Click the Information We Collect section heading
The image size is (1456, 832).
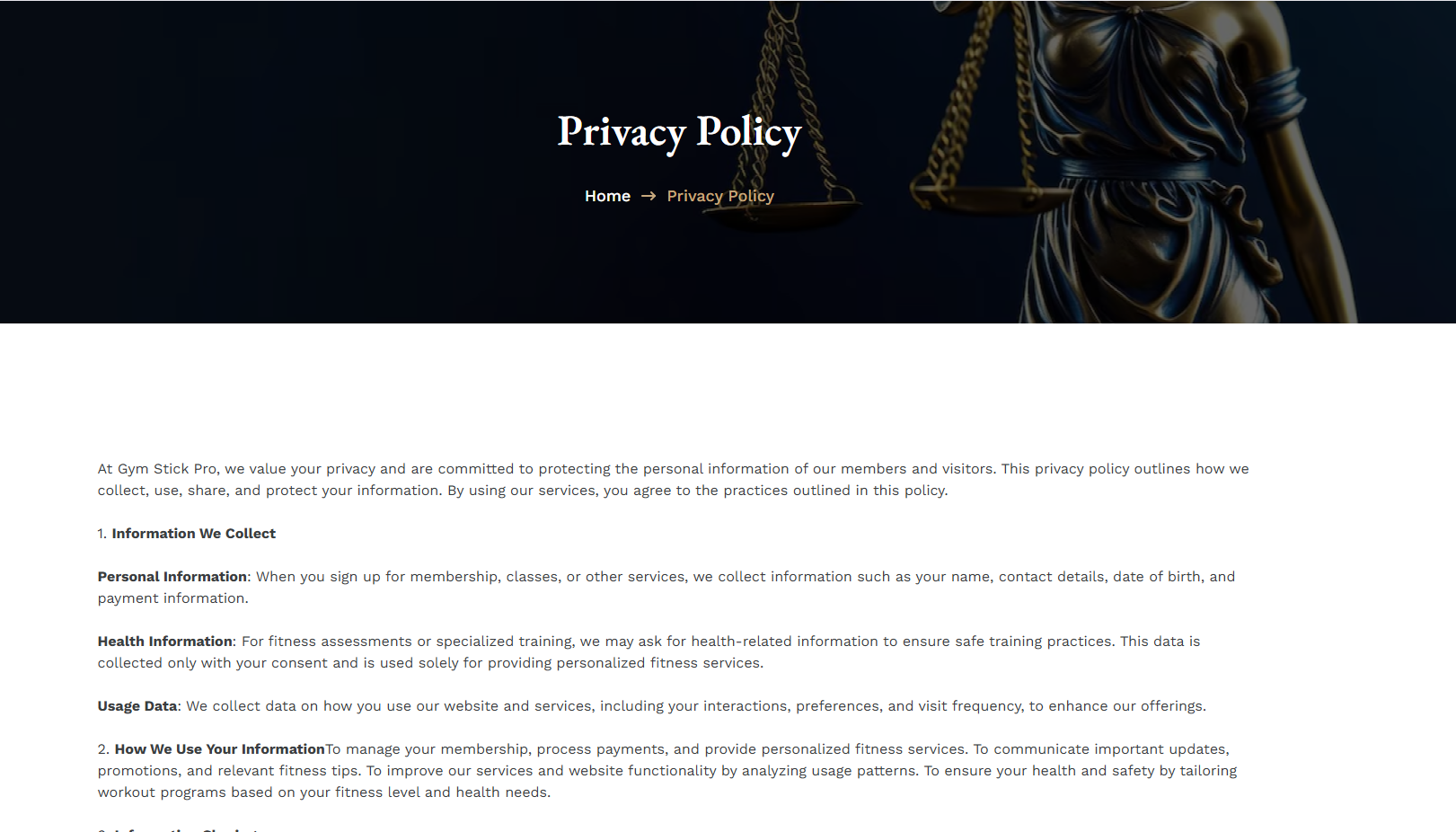point(193,533)
